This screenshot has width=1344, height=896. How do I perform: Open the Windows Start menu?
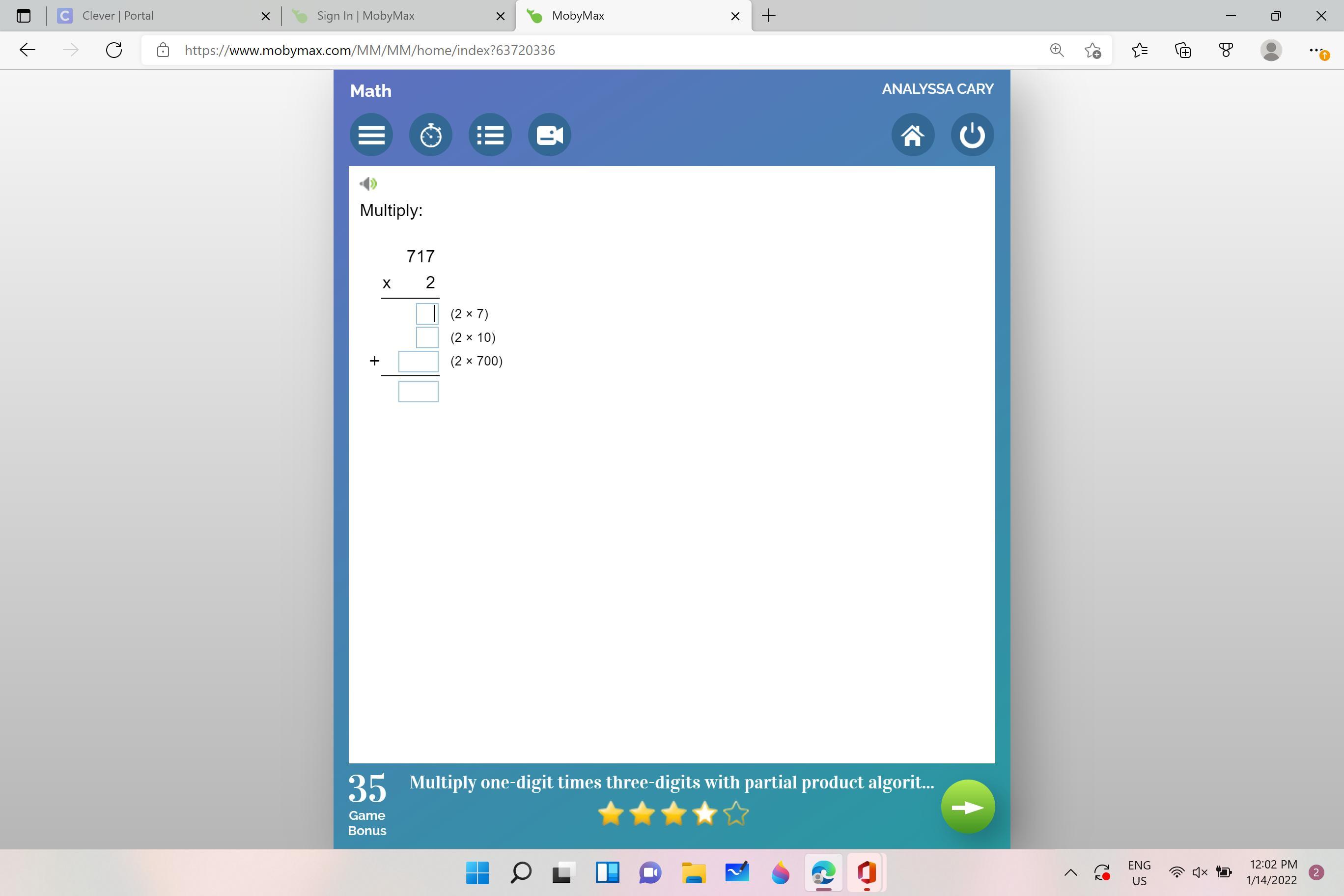[x=477, y=872]
